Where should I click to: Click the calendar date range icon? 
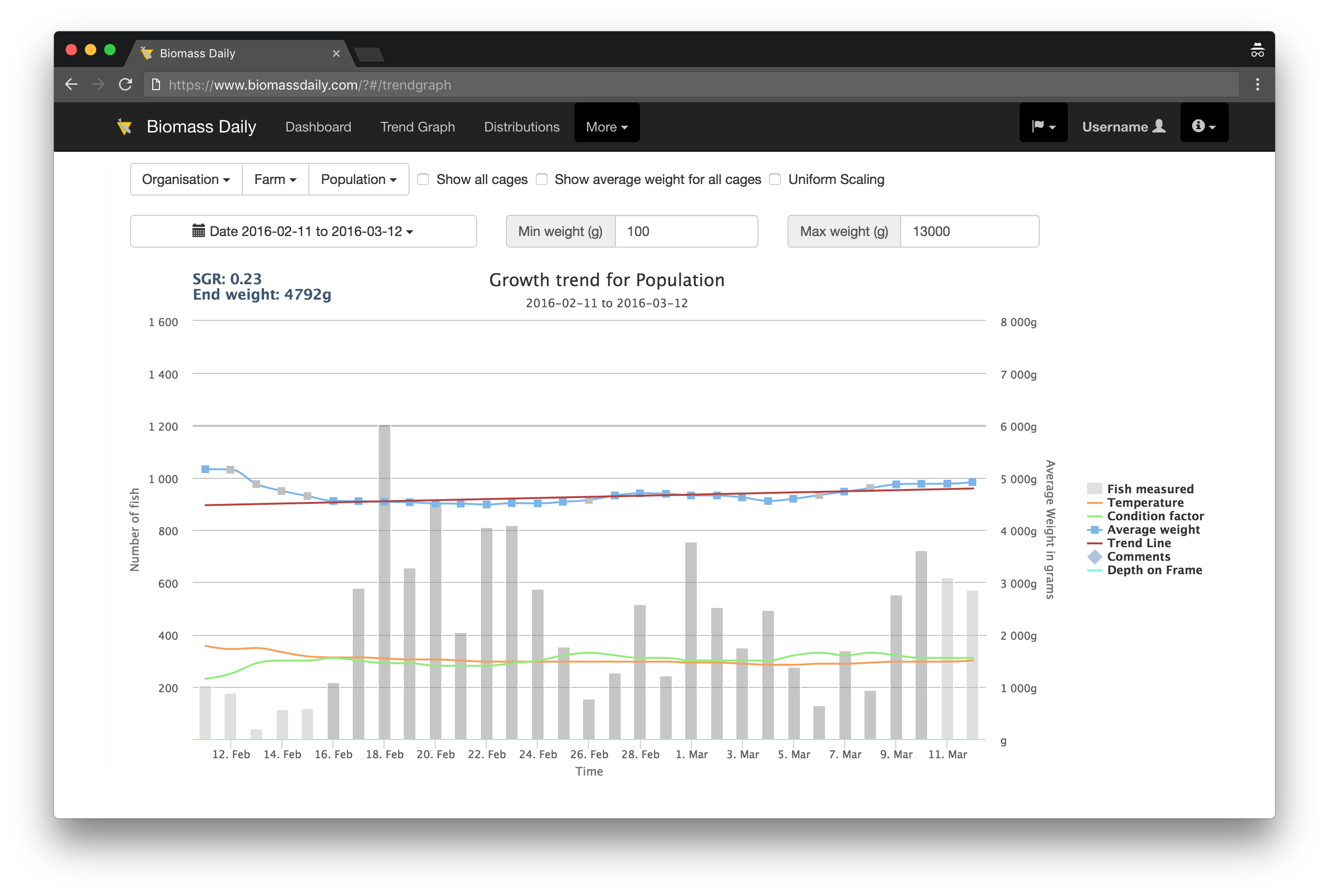tap(198, 231)
